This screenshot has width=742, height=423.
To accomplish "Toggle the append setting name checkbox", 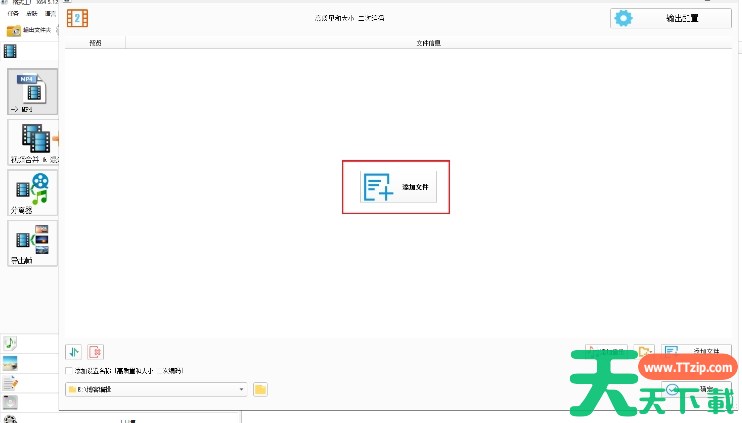I will pyautogui.click(x=68, y=371).
